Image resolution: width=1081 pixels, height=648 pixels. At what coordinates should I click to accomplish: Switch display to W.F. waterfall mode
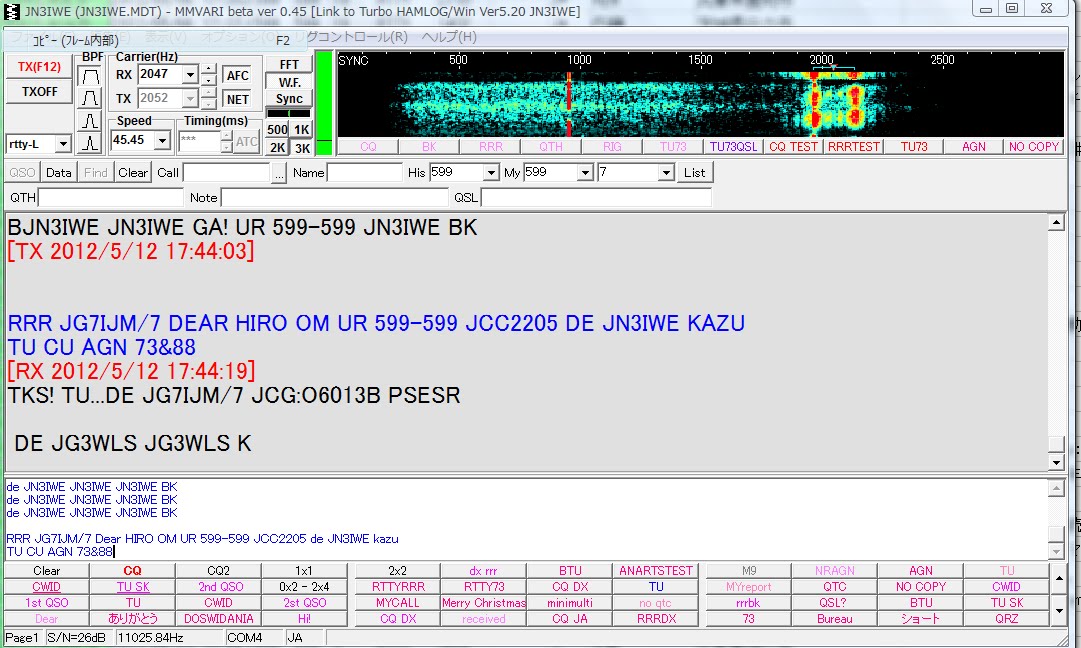289,82
